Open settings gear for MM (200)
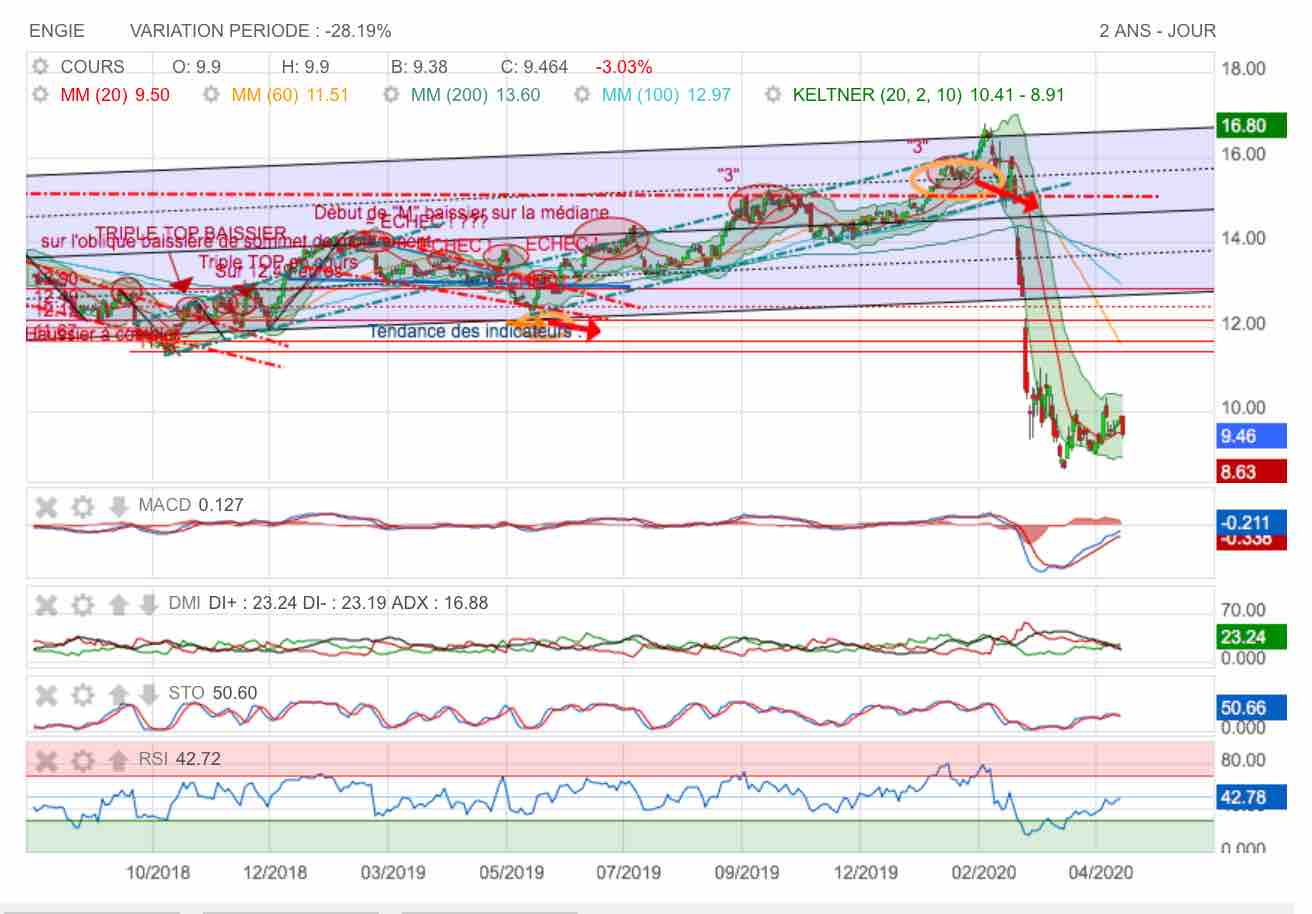 [391, 95]
